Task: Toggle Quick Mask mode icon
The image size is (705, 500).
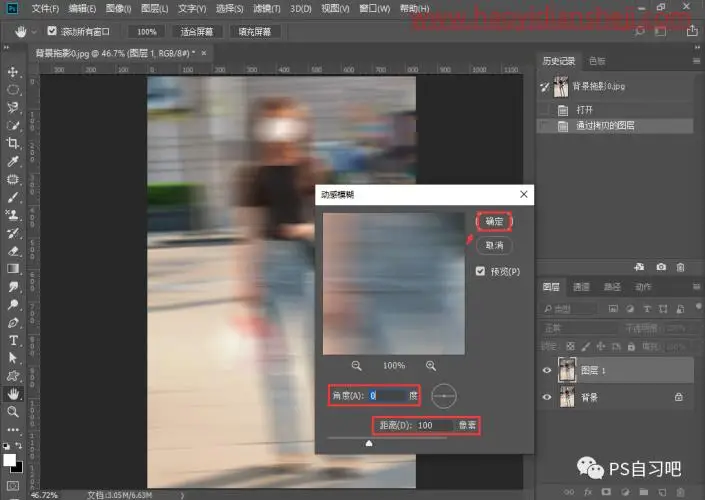Action: coord(13,486)
